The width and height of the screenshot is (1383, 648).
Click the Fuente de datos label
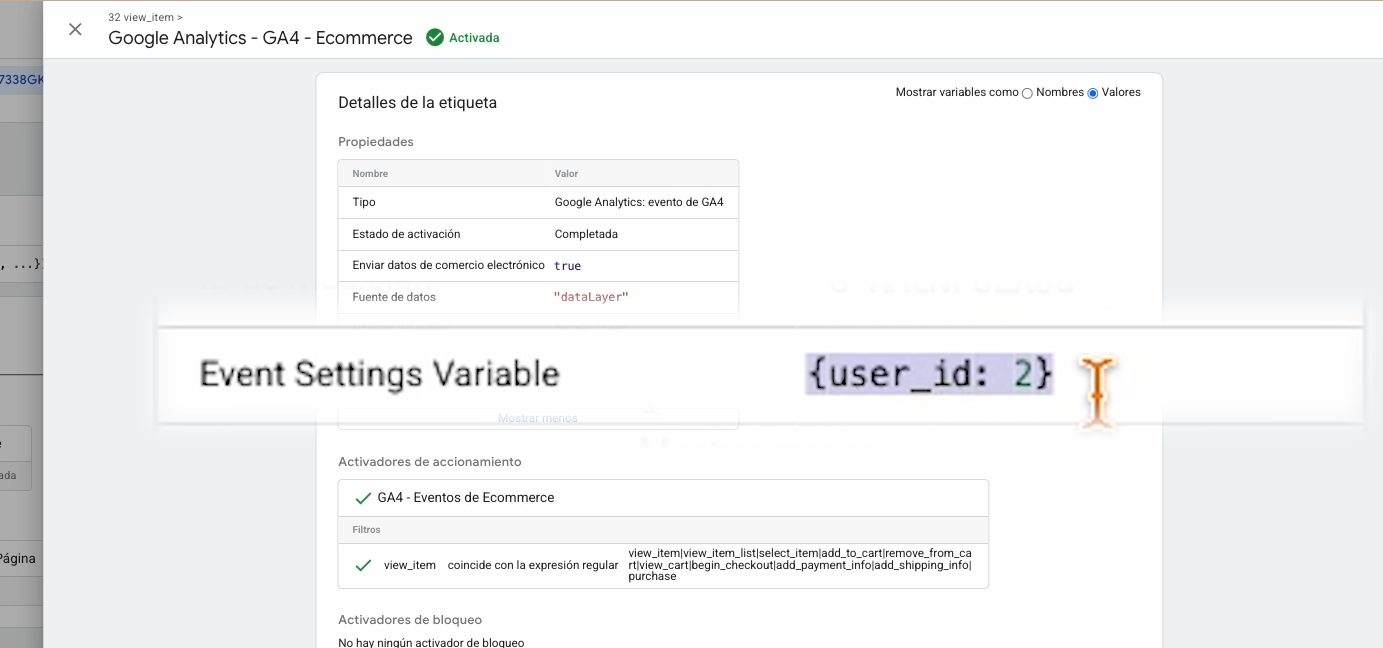pos(394,297)
